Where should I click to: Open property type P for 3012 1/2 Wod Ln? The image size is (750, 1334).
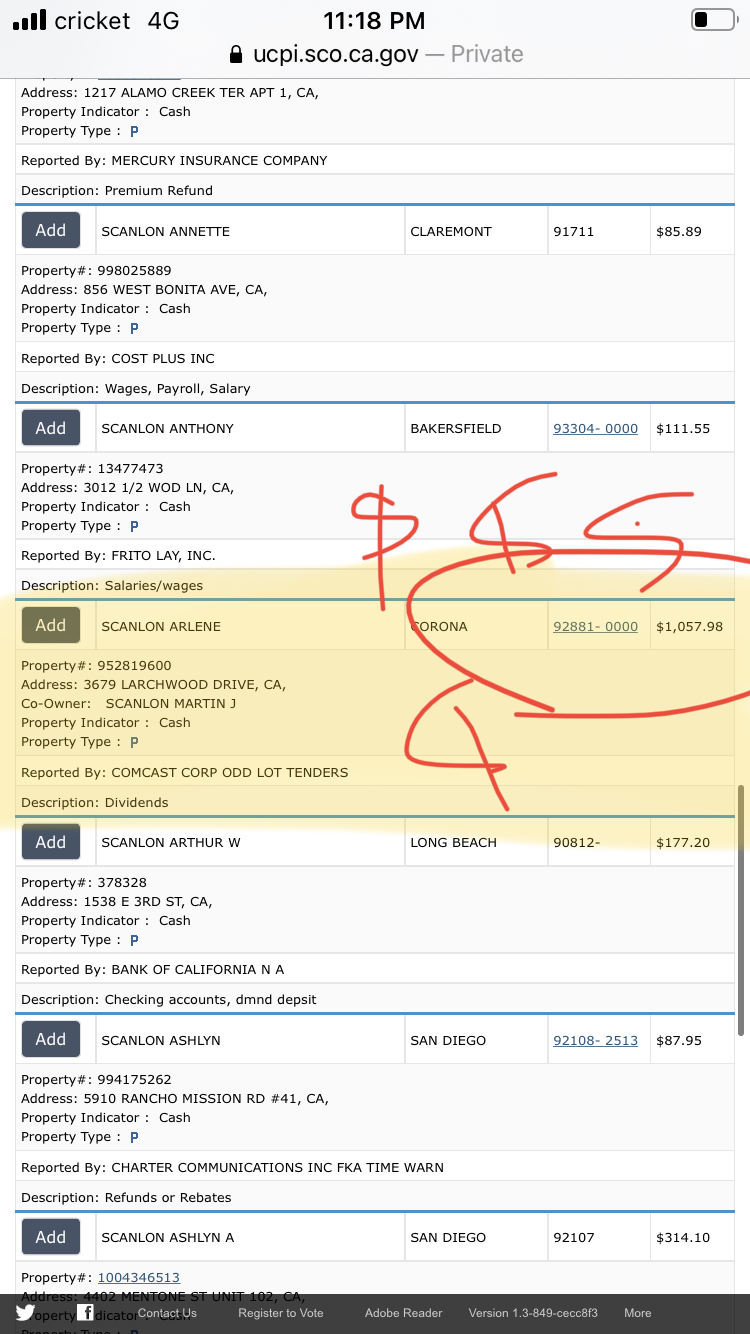point(134,526)
